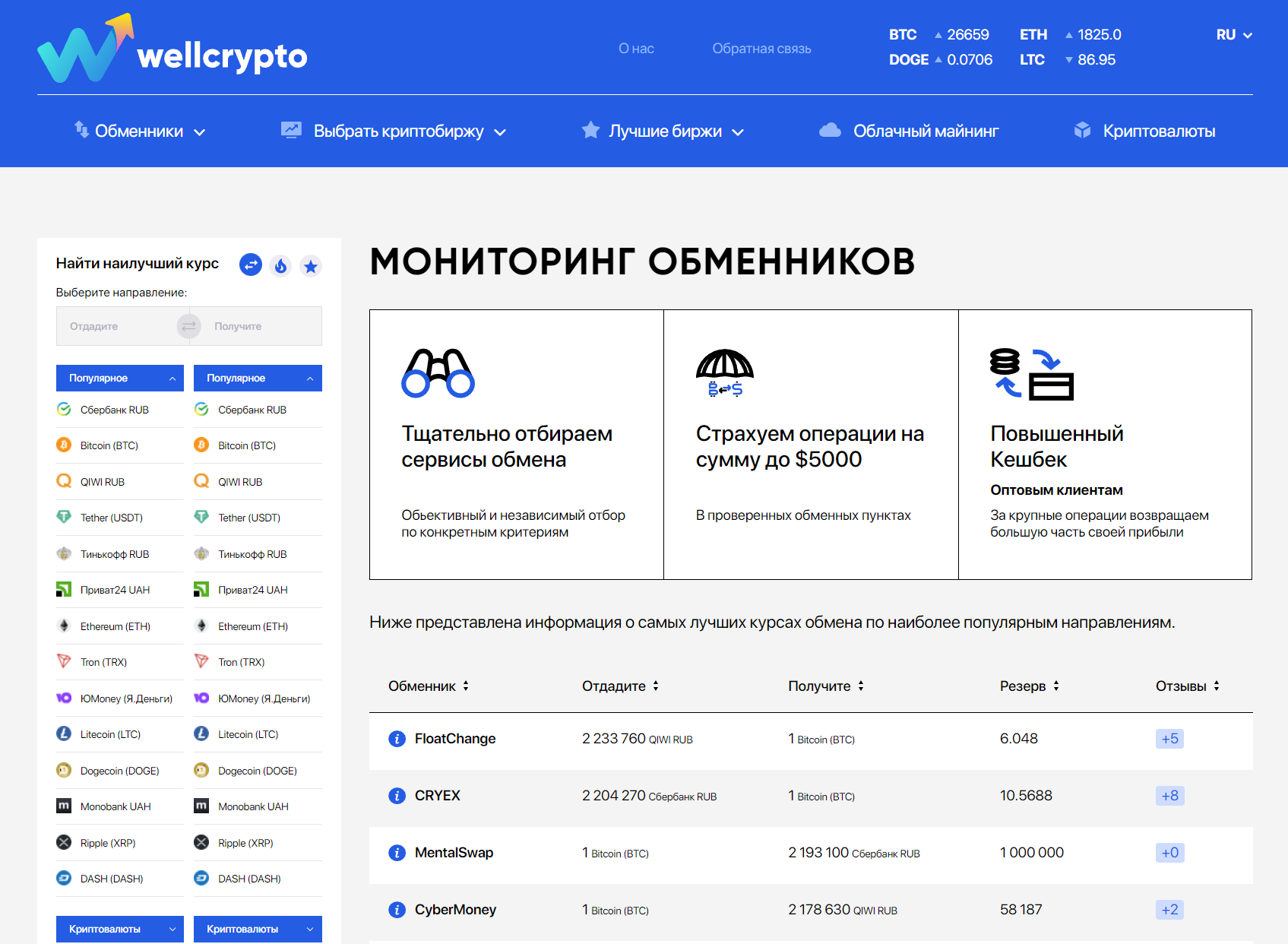1288x944 pixels.
Task: Select Litecoin (LTC) in the receive column
Action: [x=258, y=734]
